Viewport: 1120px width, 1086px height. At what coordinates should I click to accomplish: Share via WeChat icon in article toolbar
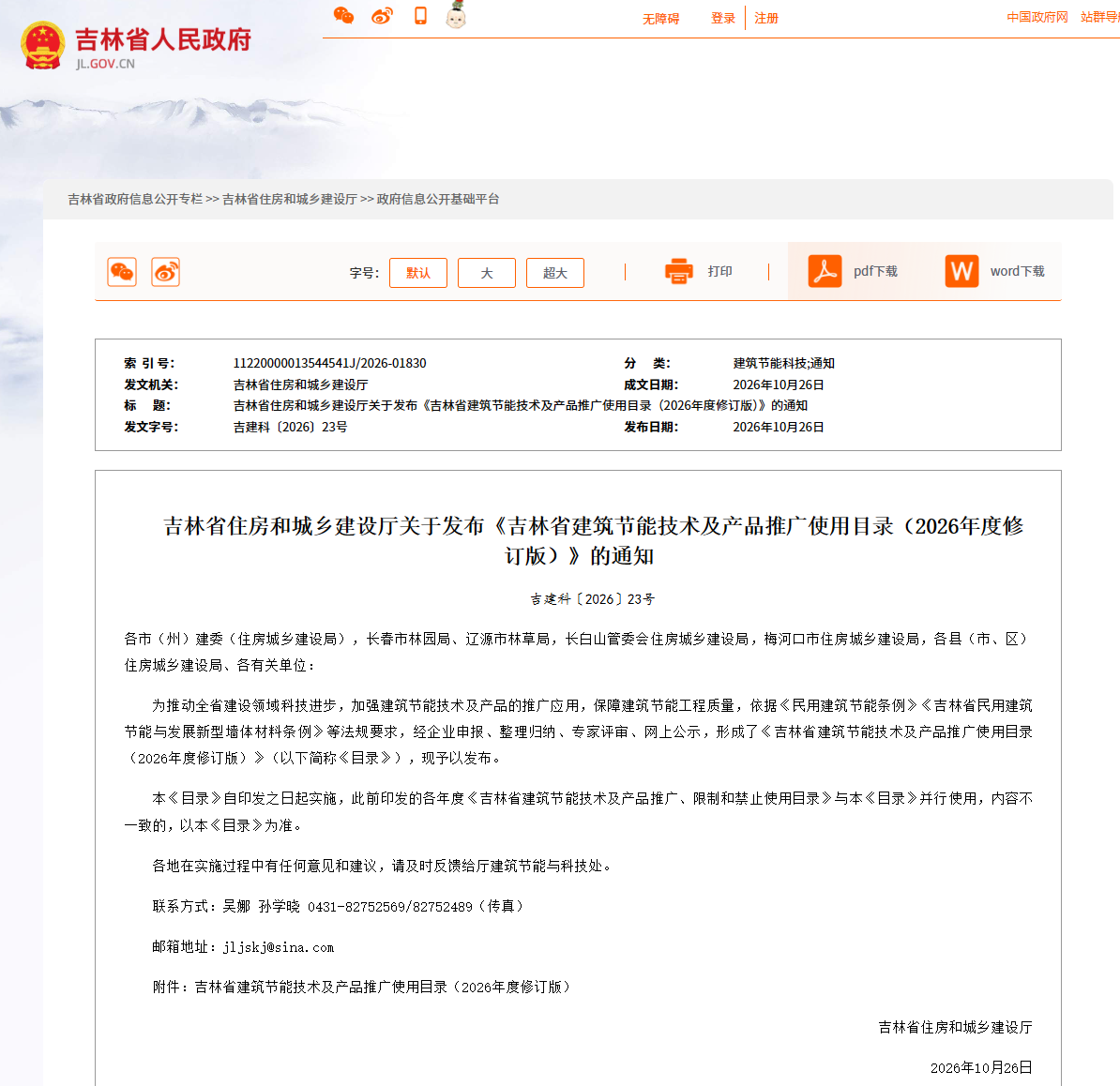(x=122, y=272)
